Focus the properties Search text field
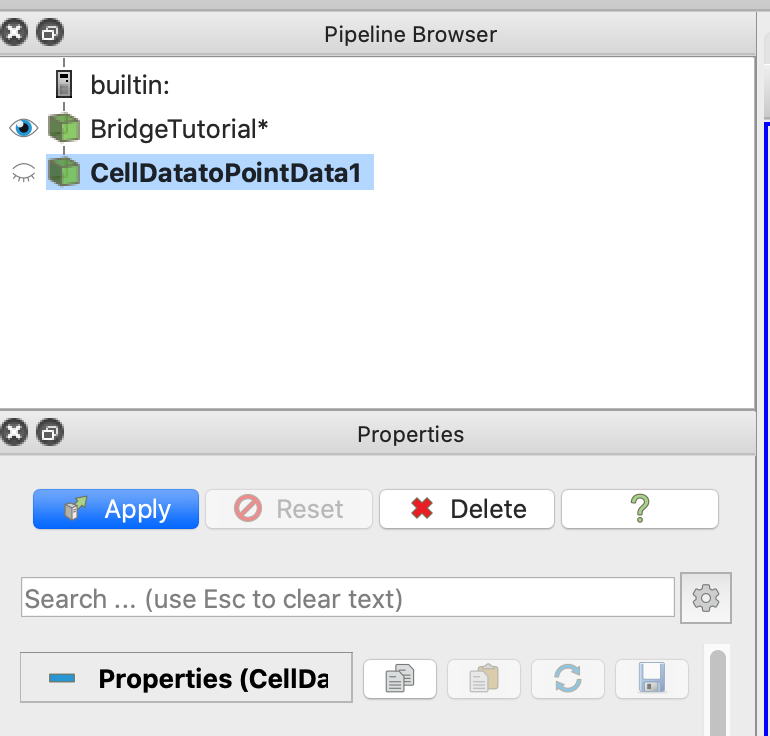 (347, 598)
